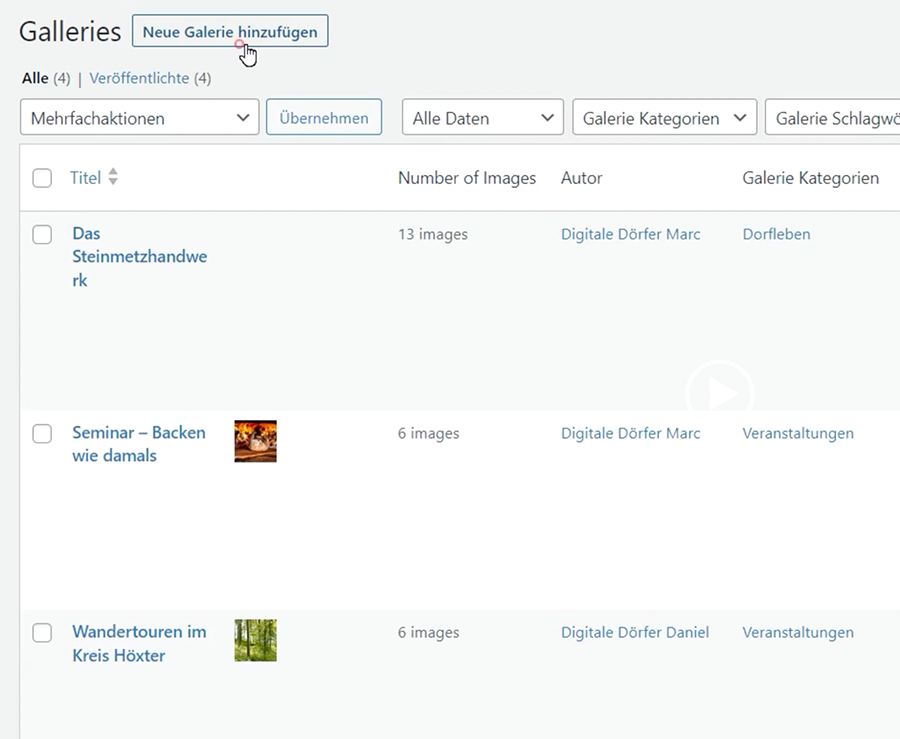900x739 pixels.
Task: Open the Das Steinmetzhandwerk gallery title
Action: 139,257
